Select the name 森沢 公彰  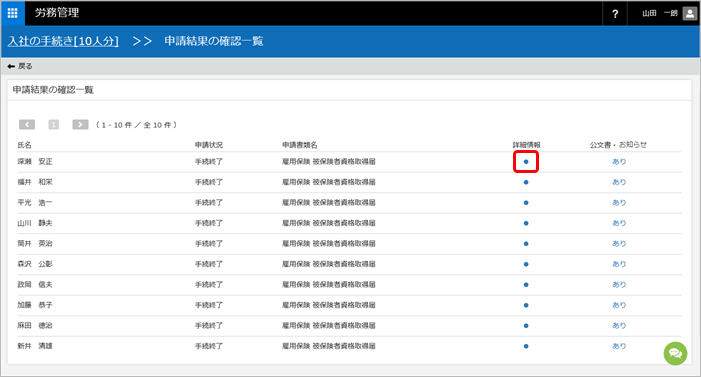35,264
